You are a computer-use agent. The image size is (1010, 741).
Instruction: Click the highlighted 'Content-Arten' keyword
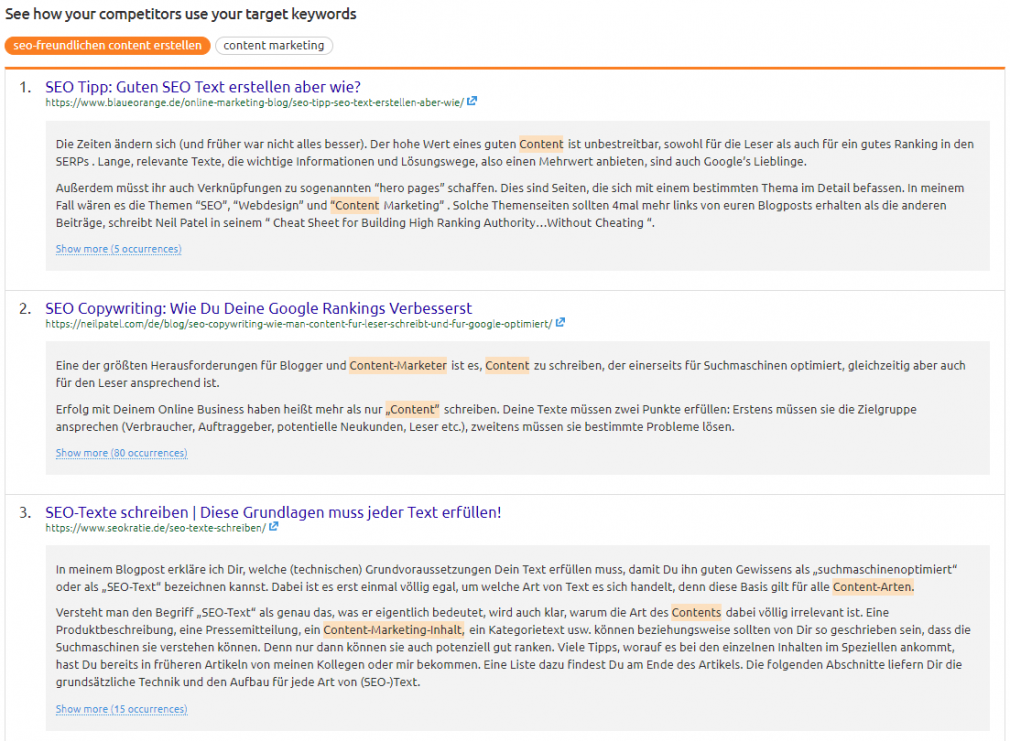tap(872, 587)
